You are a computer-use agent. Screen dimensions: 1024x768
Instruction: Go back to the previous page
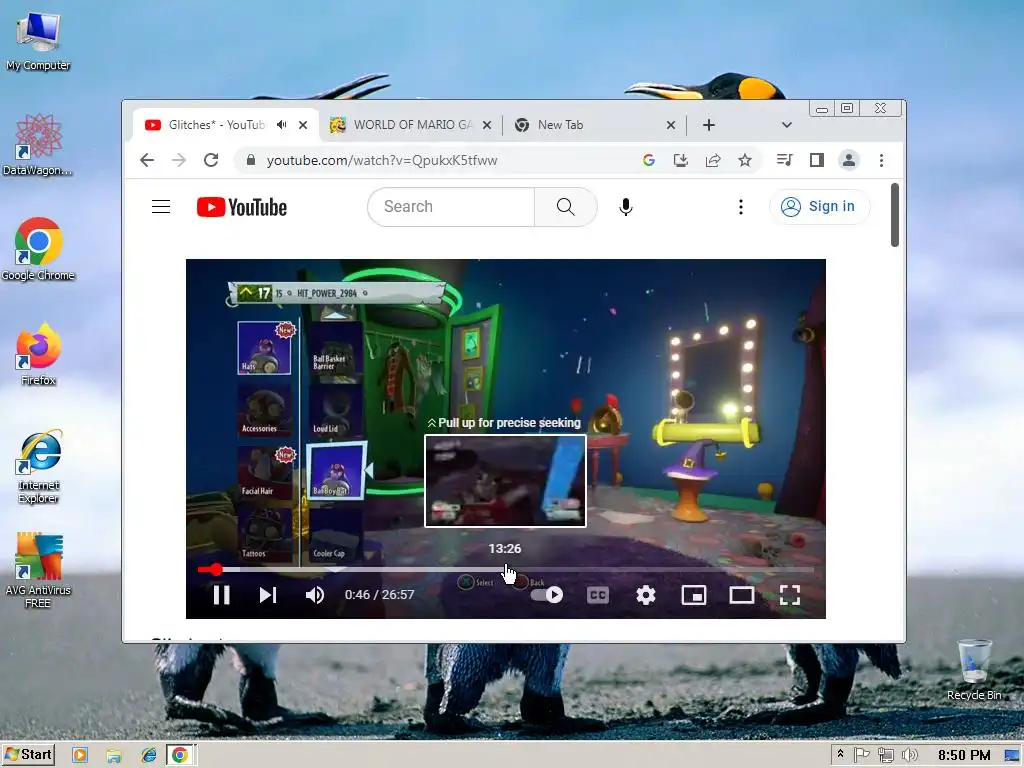tap(147, 160)
